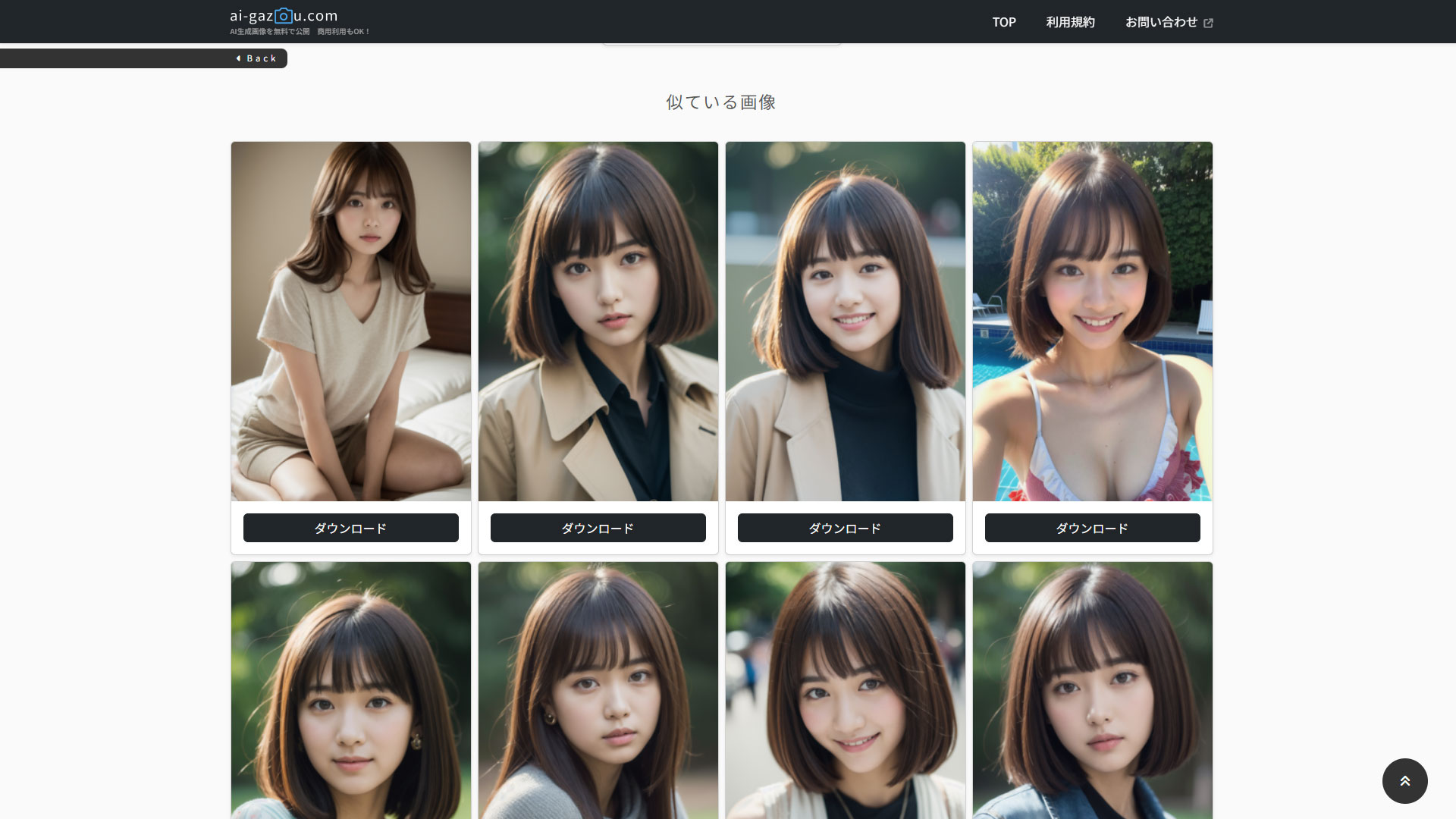Open the second-row thumbnail with visible earring

(x=351, y=690)
